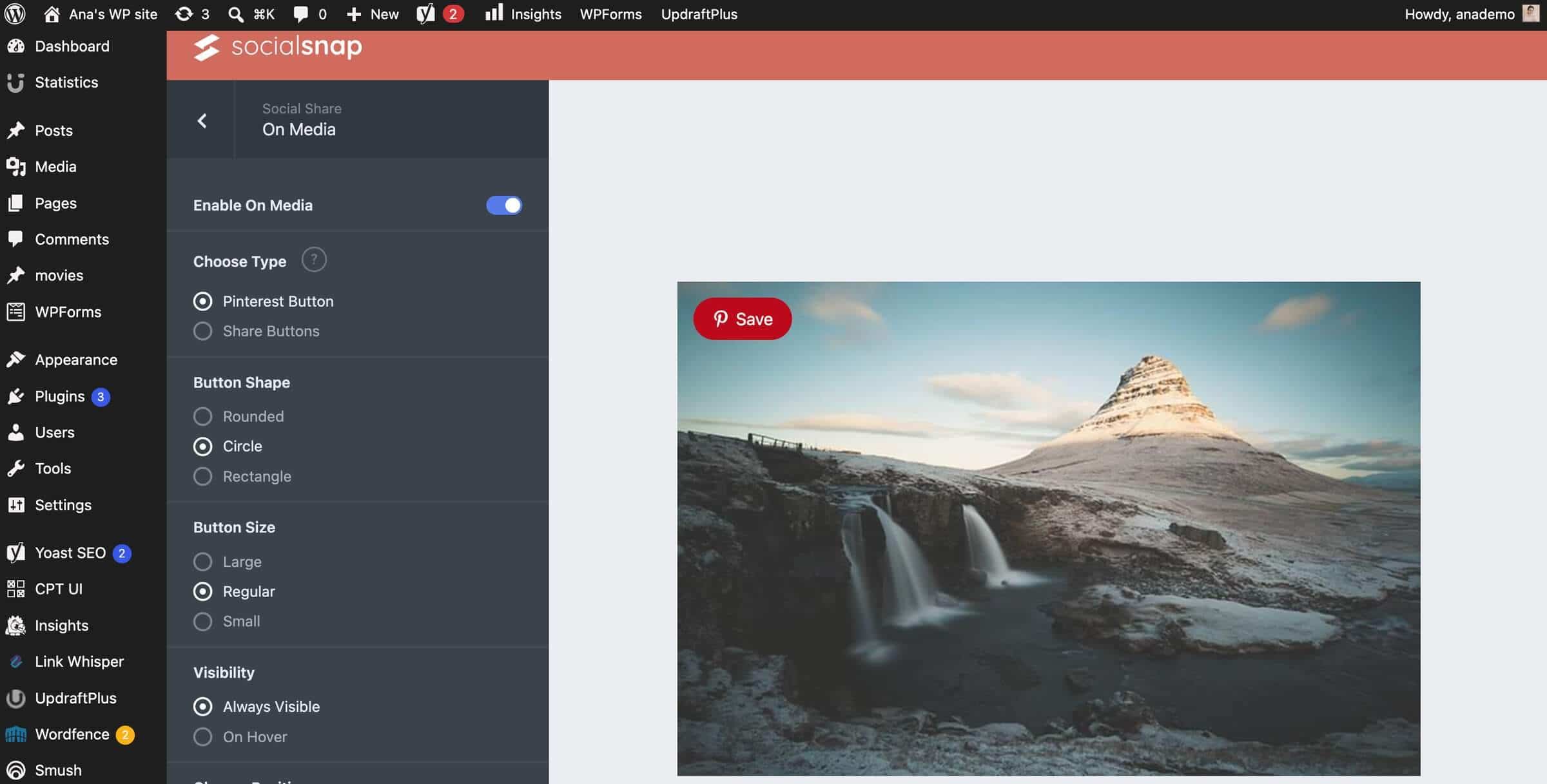The height and width of the screenshot is (784, 1547).
Task: Click the Social Snap logo icon
Action: point(206,48)
